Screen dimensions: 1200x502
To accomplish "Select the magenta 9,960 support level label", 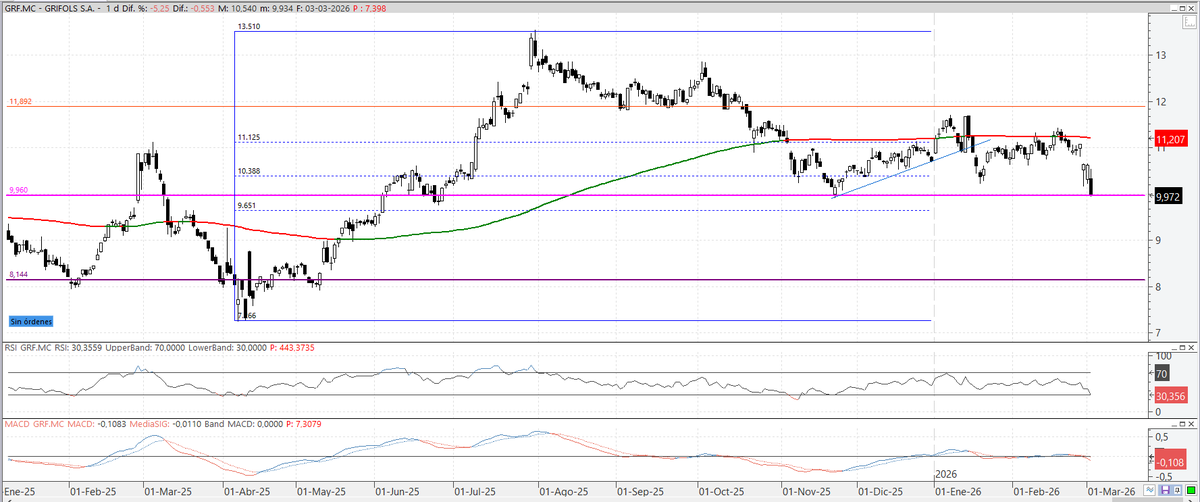I will [x=19, y=189].
